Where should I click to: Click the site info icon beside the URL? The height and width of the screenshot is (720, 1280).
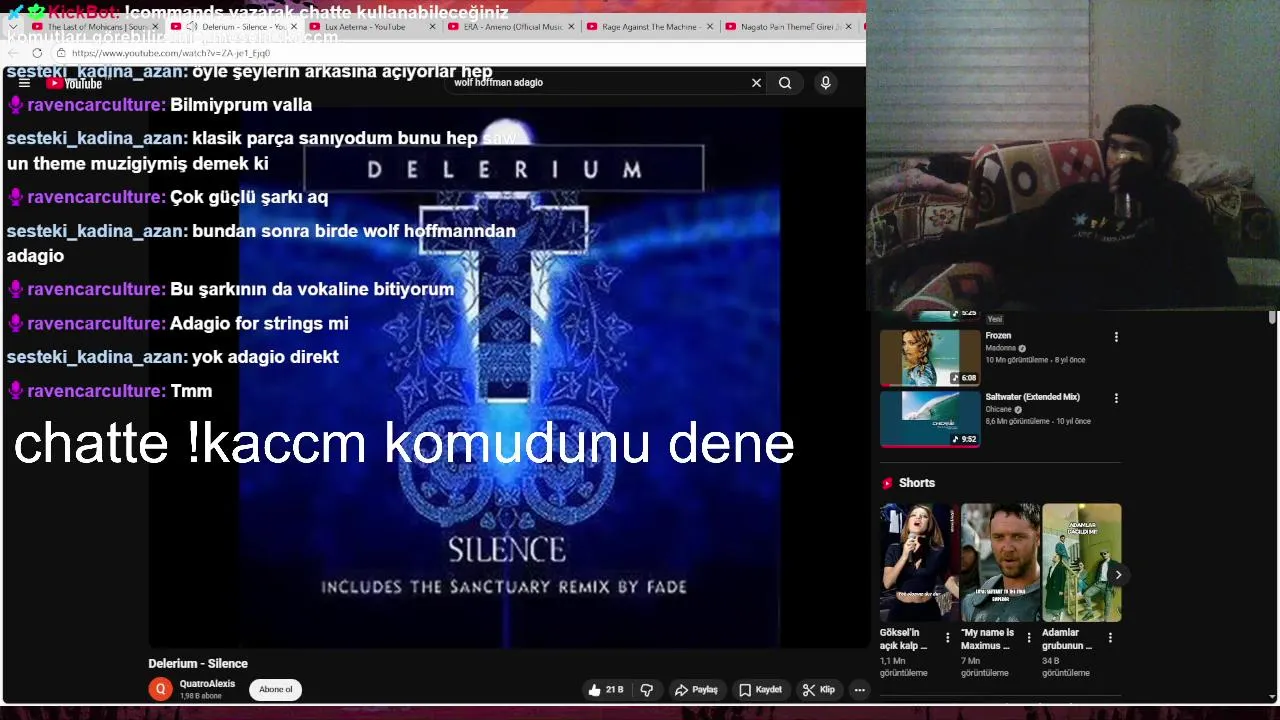[61, 53]
